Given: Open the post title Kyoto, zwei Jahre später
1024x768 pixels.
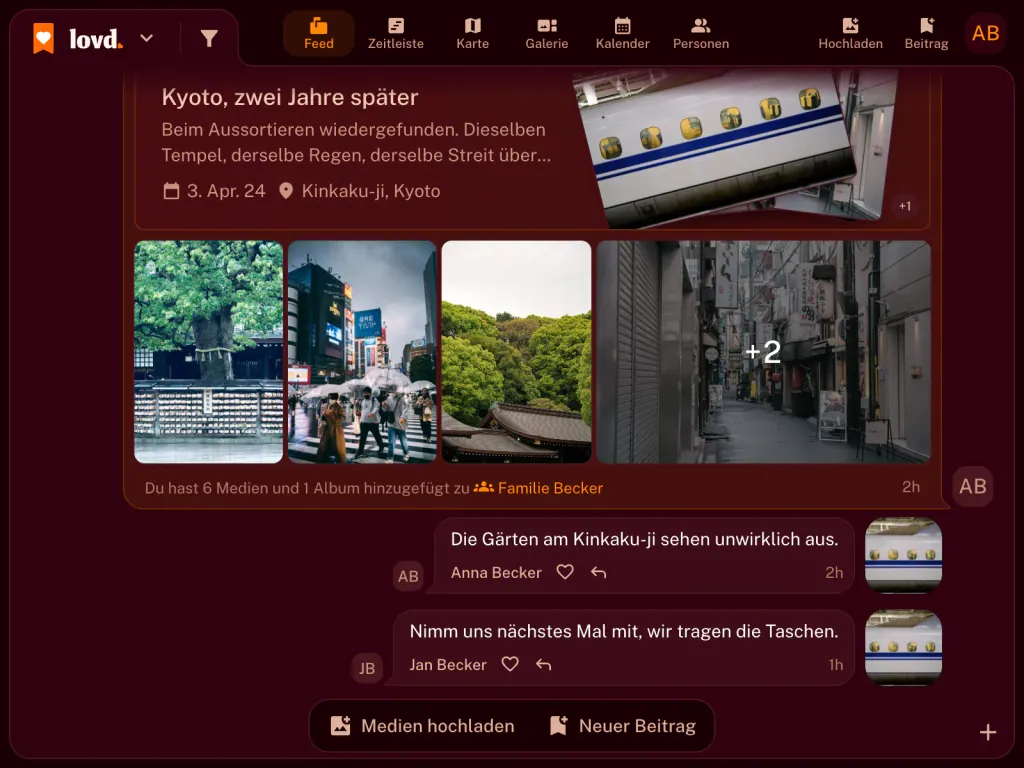Looking at the screenshot, I should [290, 97].
